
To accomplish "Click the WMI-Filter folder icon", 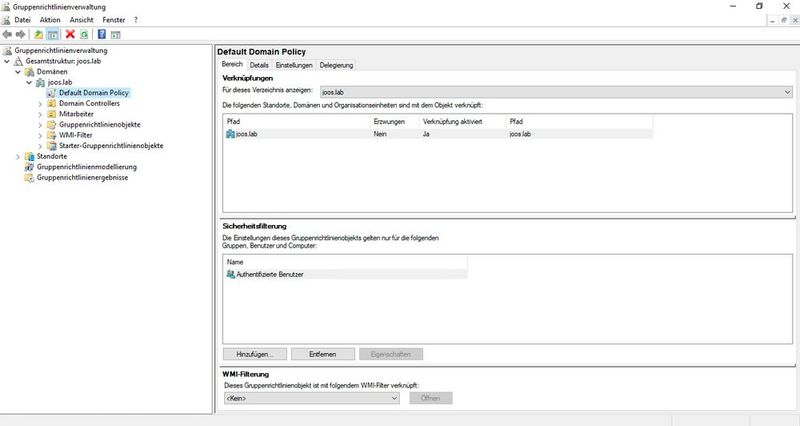I will (x=51, y=135).
